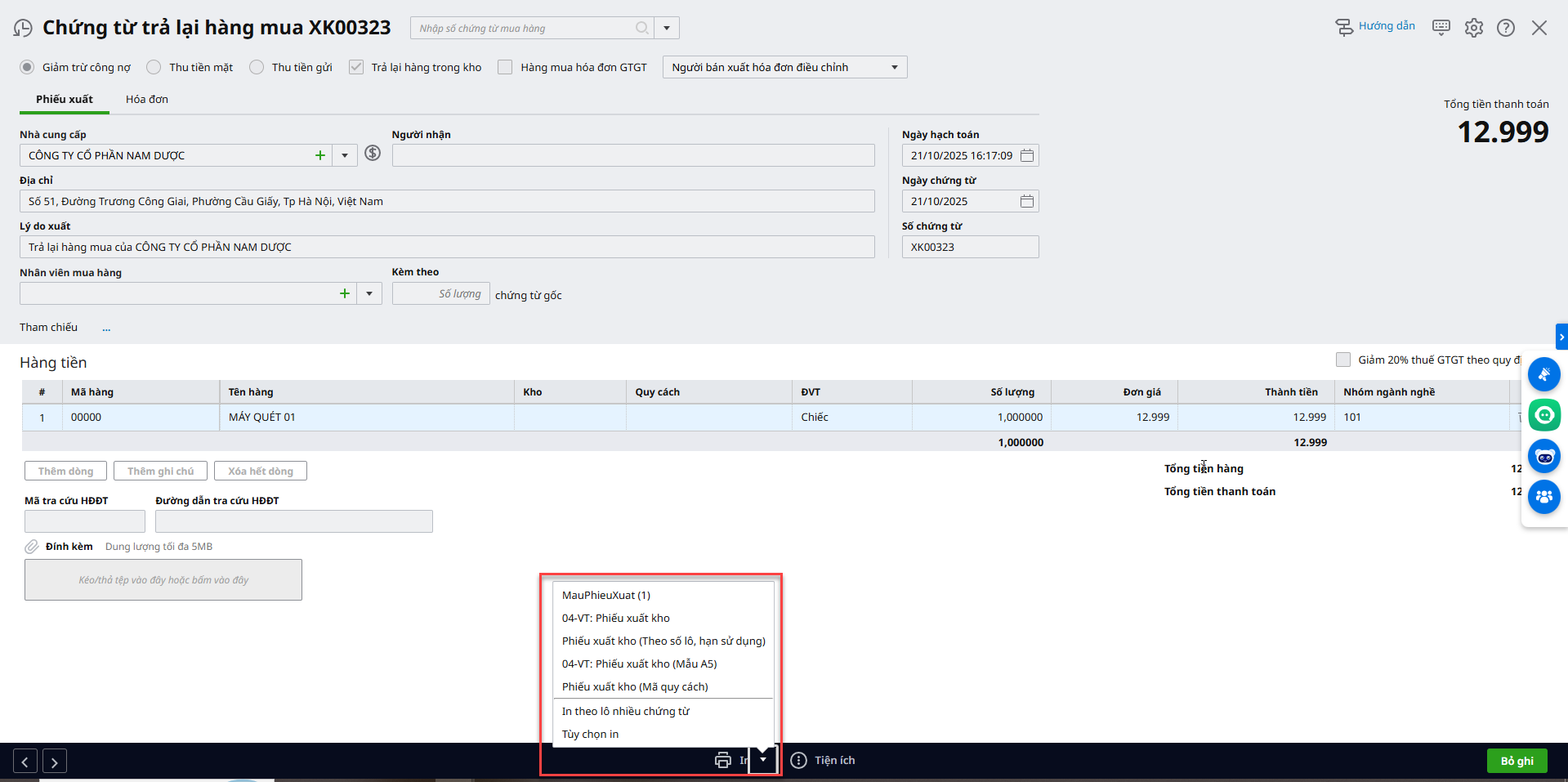Click the keyboard shortcuts icon
The image size is (1568, 782).
click(x=1441, y=28)
